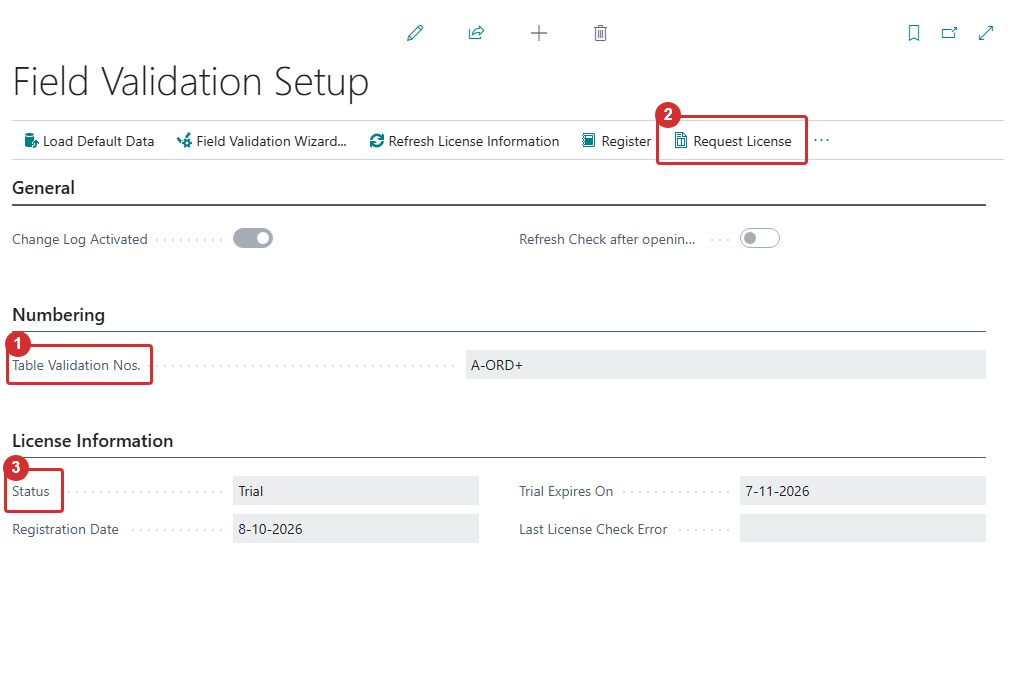Click the Last License Check Error field
This screenshot has height=700, width=1016.
[x=862, y=528]
